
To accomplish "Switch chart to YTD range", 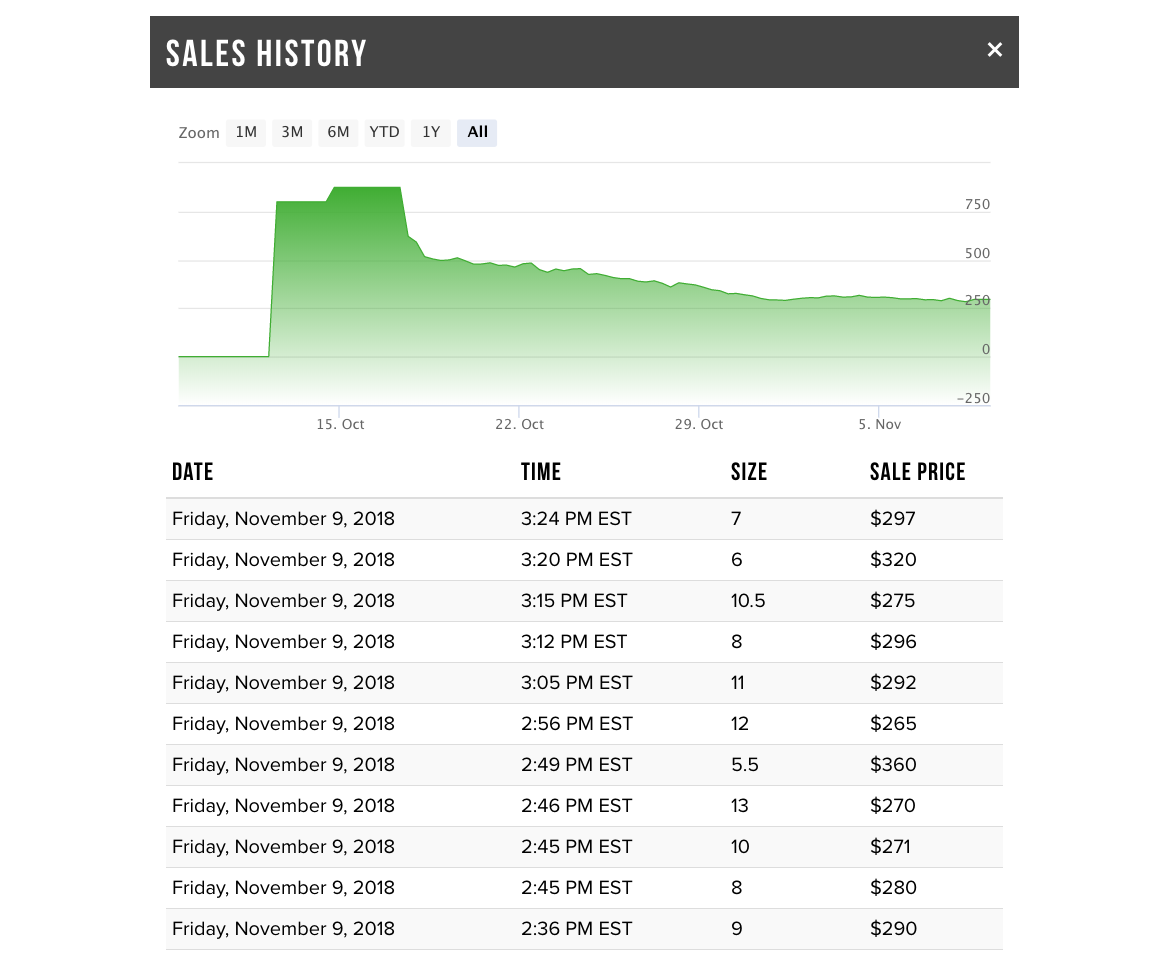I will (x=384, y=132).
